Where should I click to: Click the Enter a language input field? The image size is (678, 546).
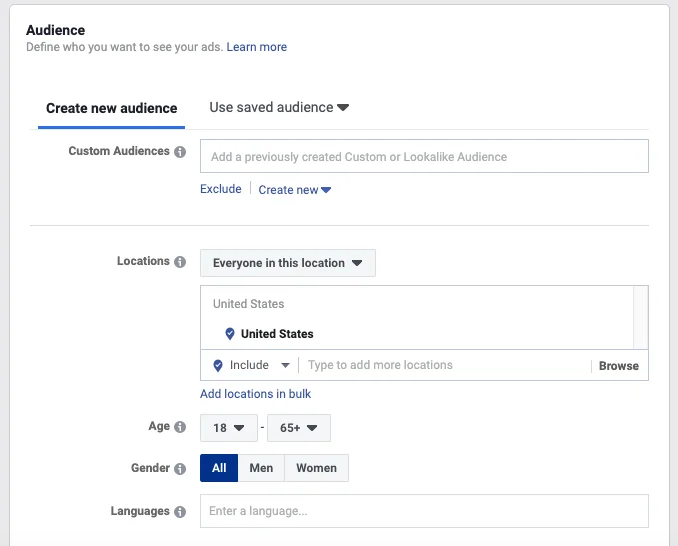tap(424, 511)
